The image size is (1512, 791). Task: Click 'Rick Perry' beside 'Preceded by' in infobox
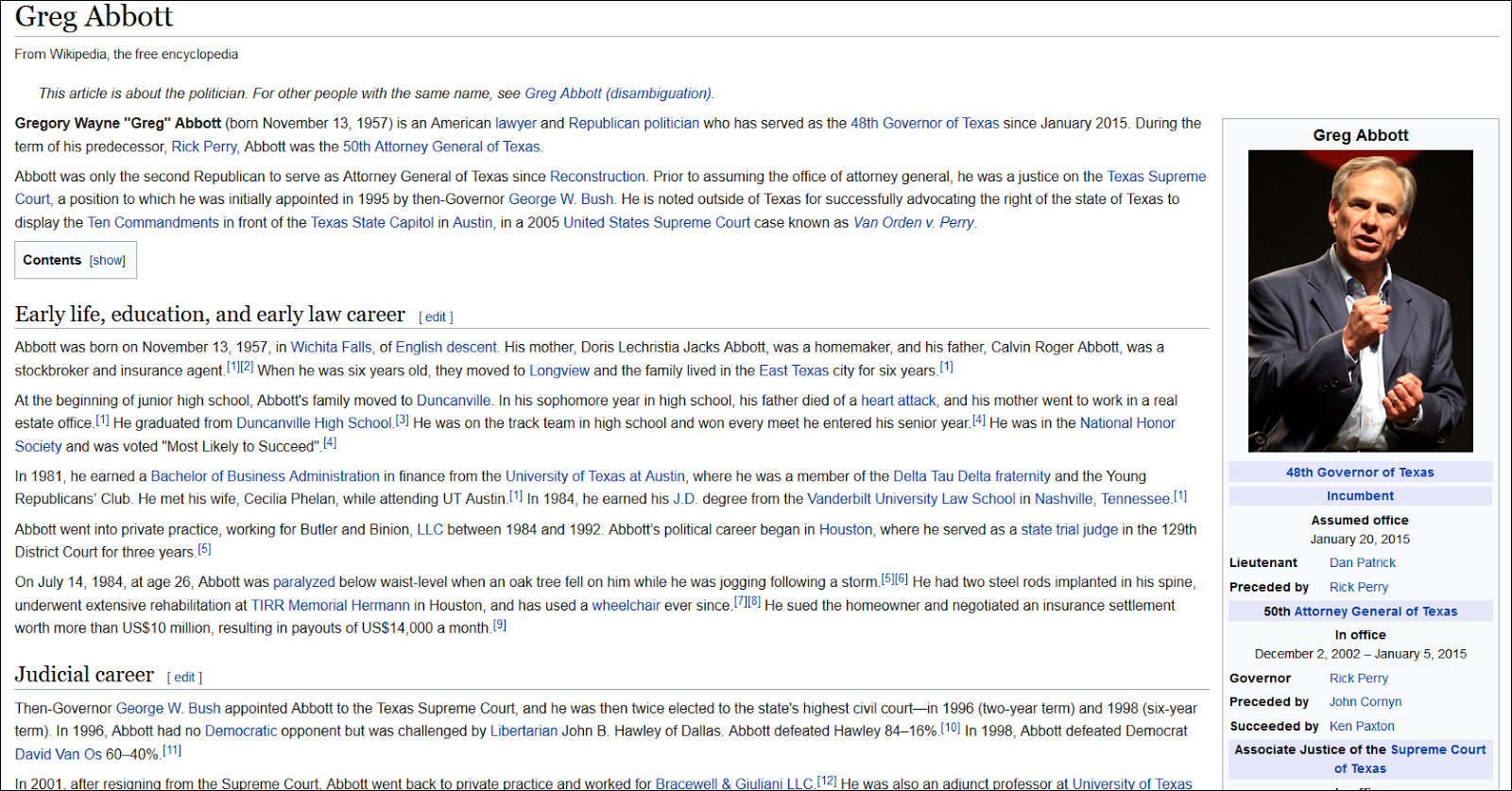coord(1359,588)
